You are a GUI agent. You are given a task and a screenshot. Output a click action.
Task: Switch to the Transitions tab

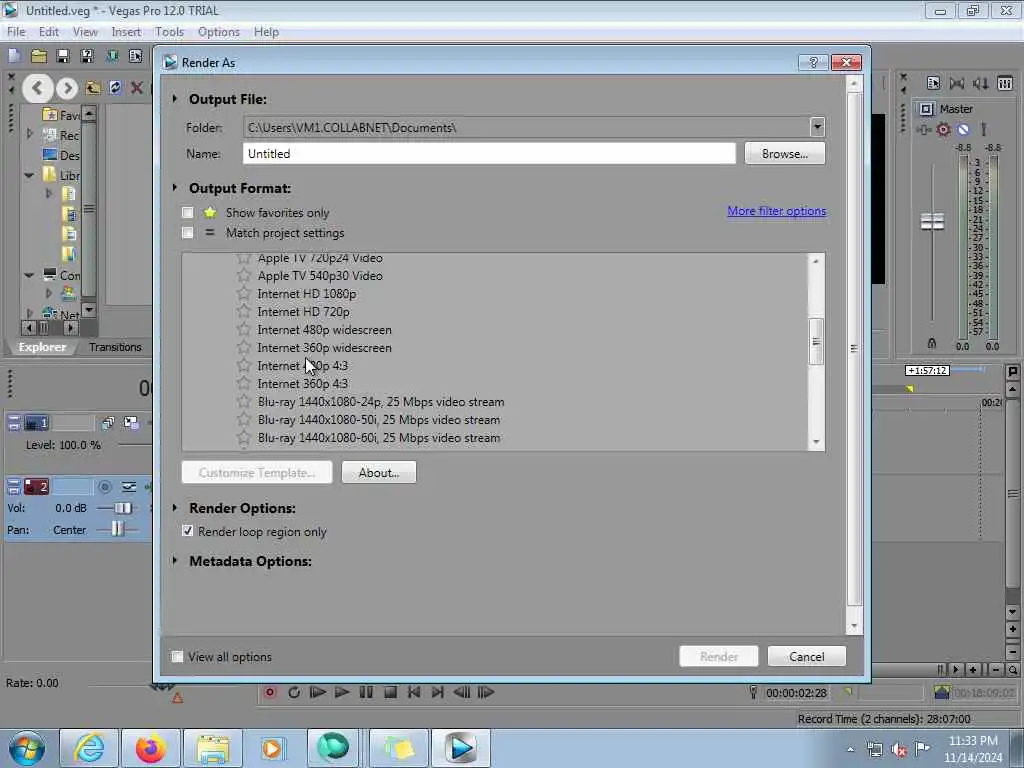coord(115,347)
